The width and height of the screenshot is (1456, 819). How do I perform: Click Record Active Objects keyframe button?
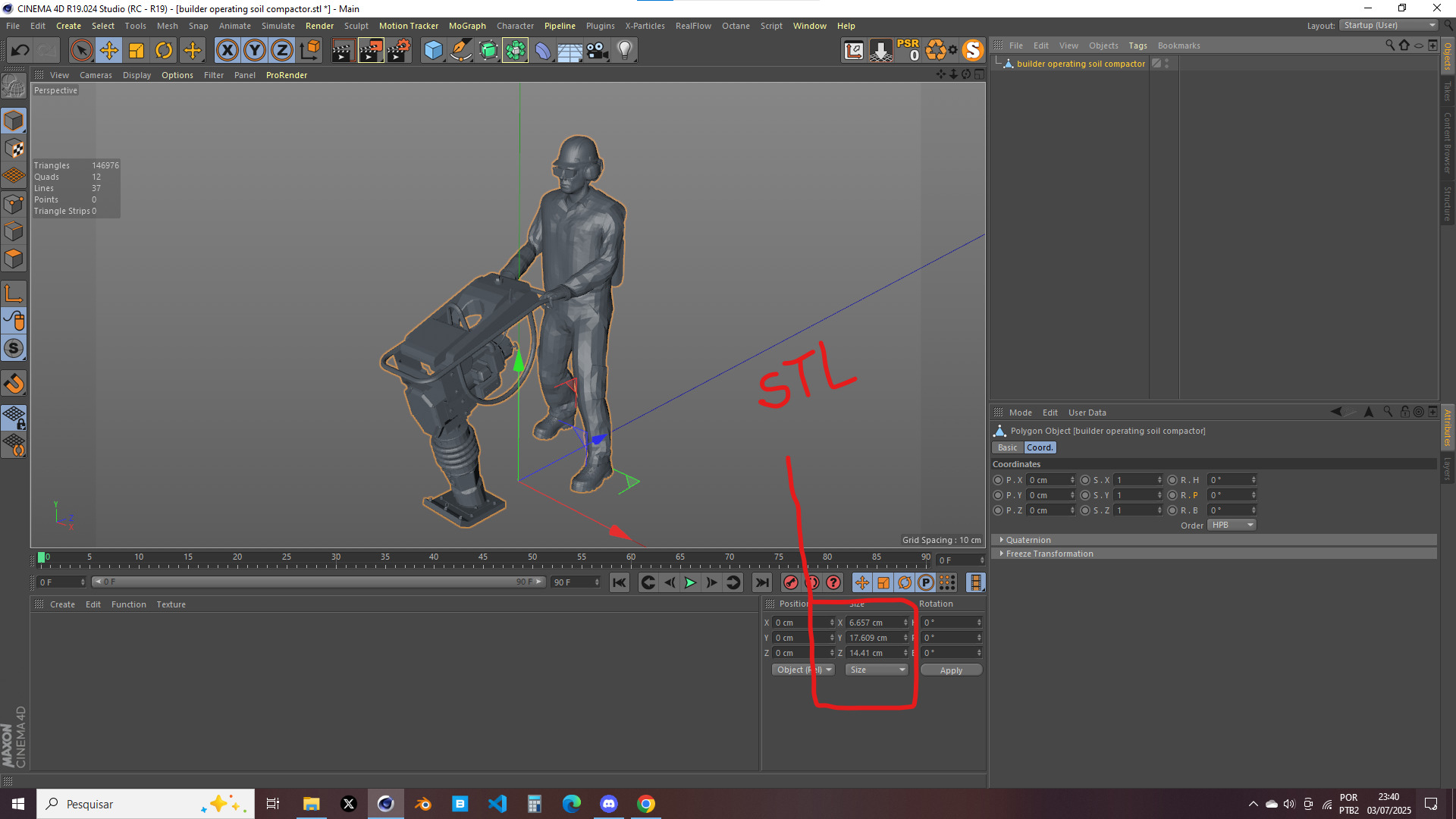click(791, 582)
